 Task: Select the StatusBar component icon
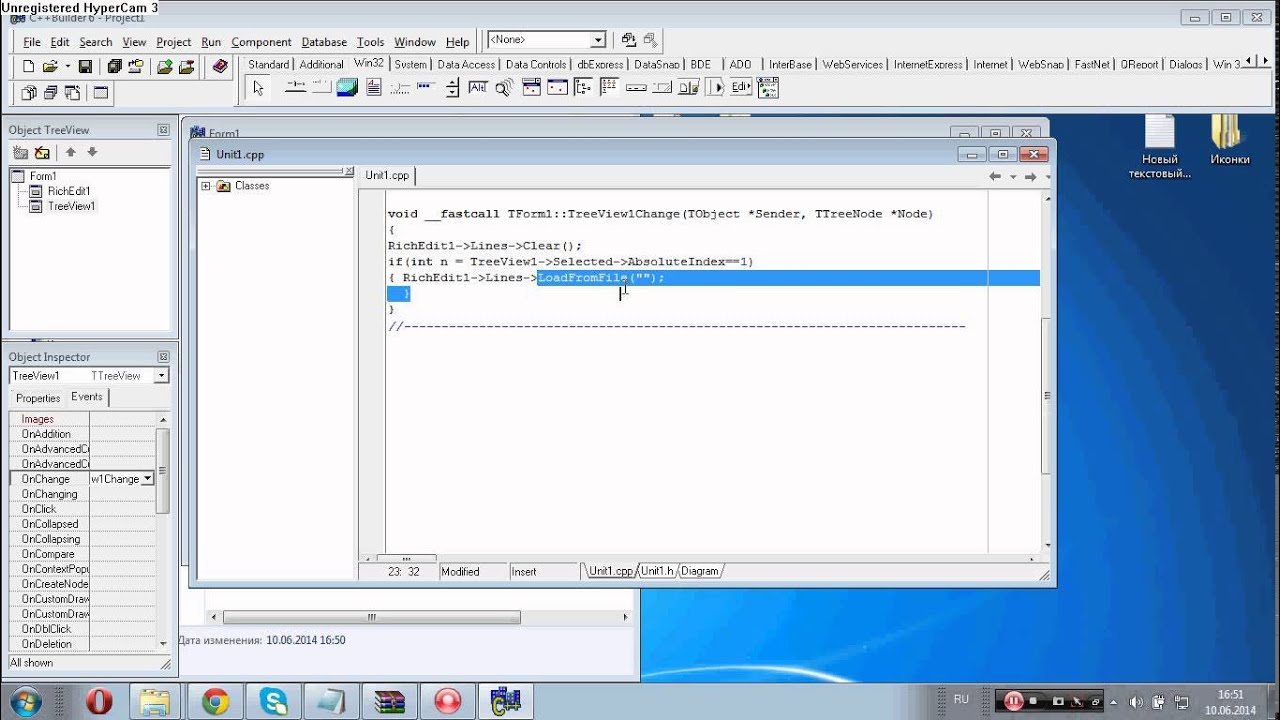point(662,88)
